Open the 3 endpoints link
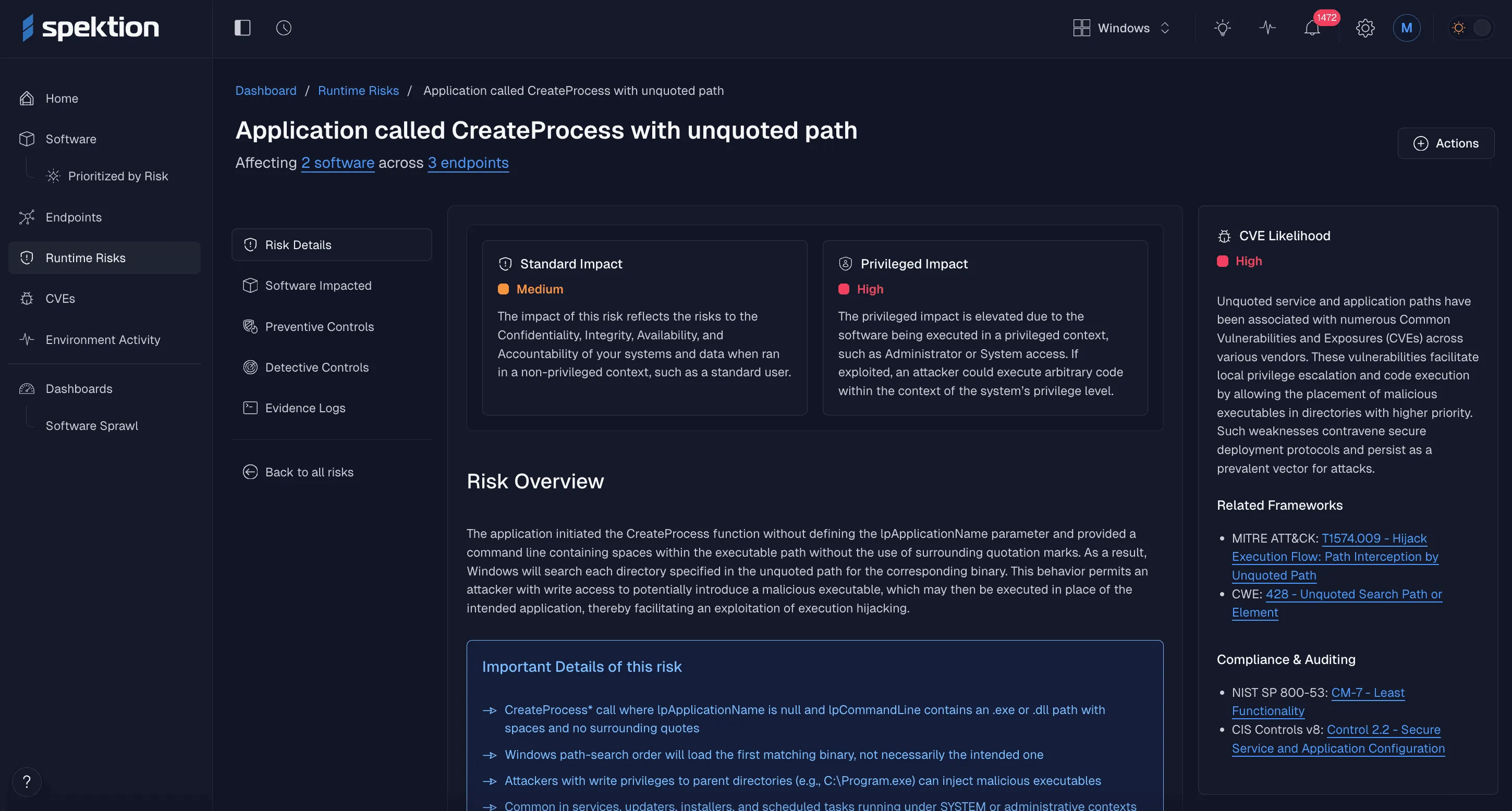 (x=468, y=163)
